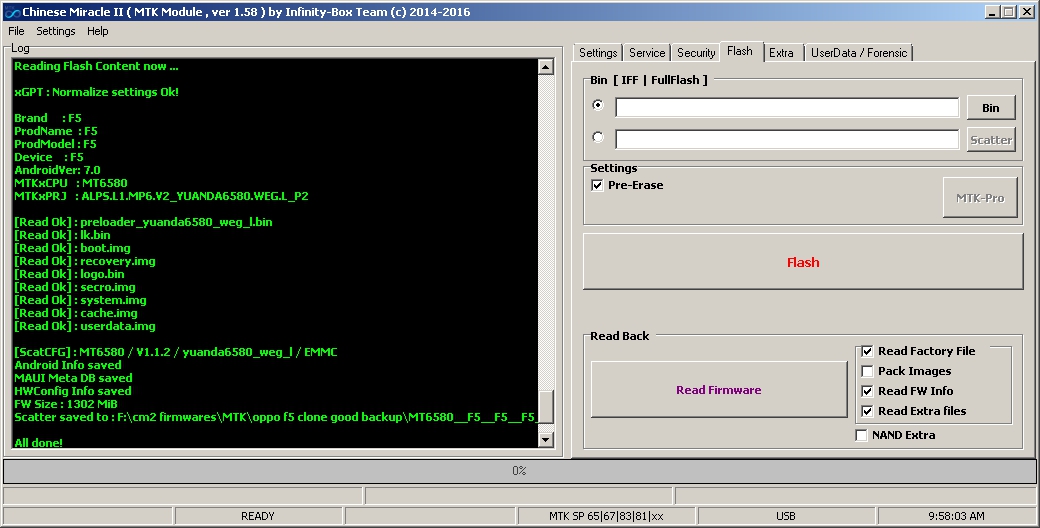Screen dimensions: 1040x528
Task: Click the Bin browse button
Action: [991, 107]
